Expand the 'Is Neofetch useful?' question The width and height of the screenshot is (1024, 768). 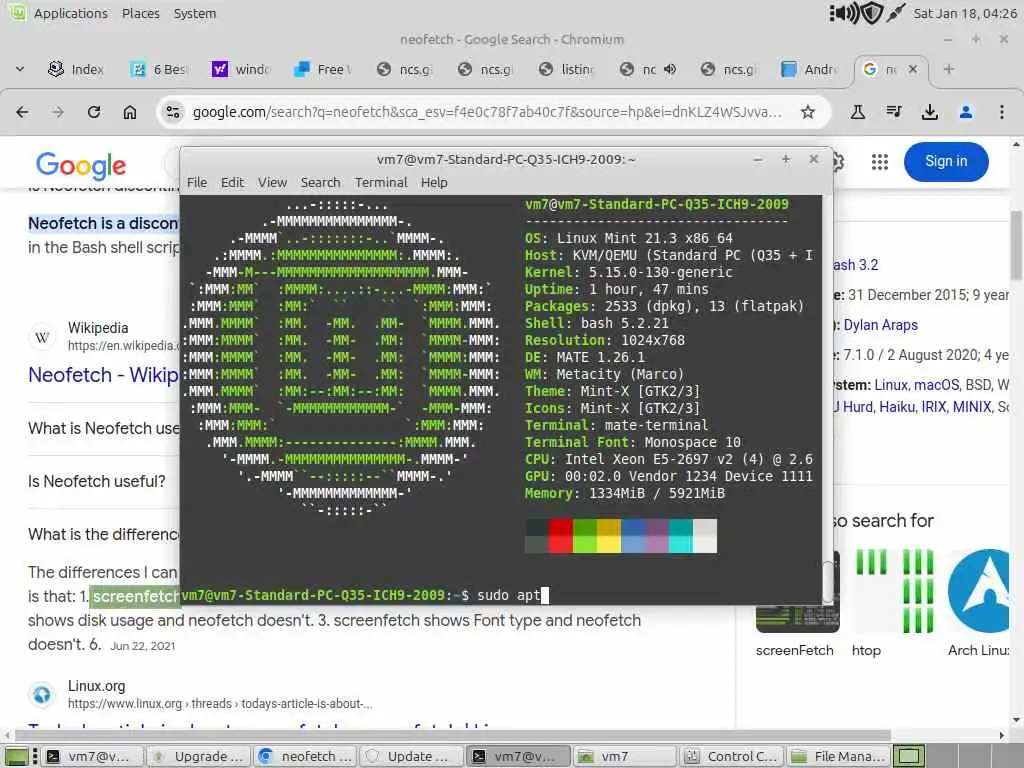tap(97, 481)
